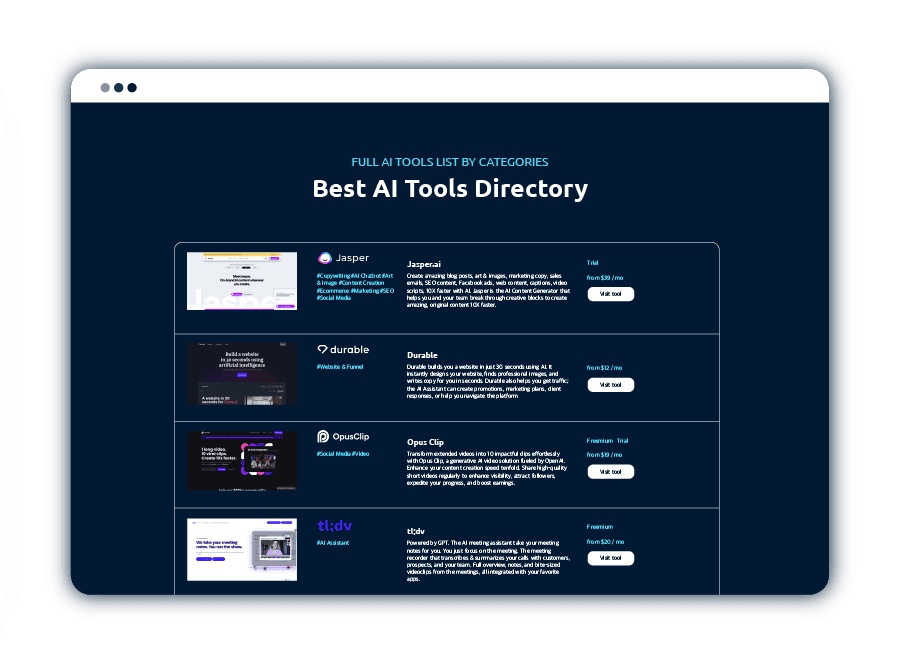Image resolution: width=901 pixels, height=651 pixels.
Task: Select the Jasper.ai title heading
Action: click(x=423, y=264)
